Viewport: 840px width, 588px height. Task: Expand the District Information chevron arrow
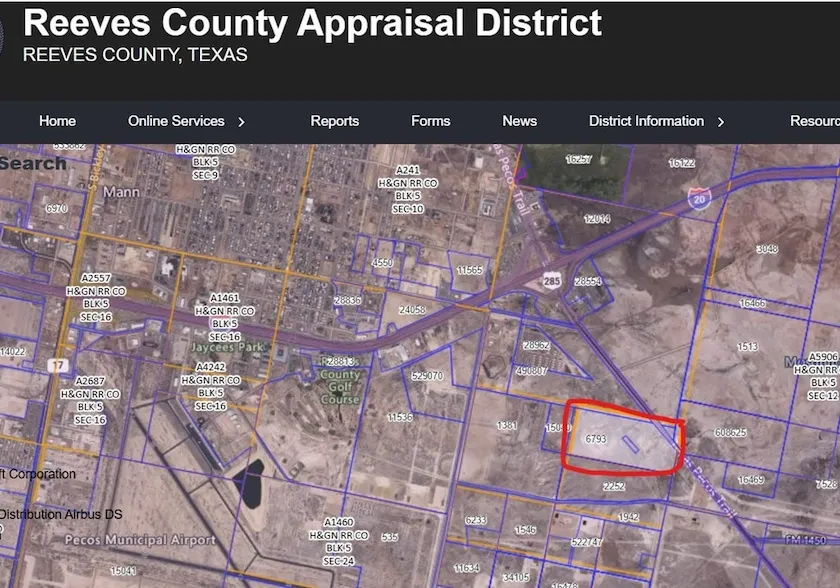point(721,122)
